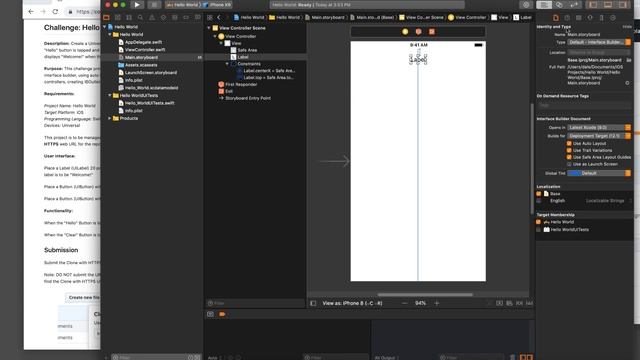Select Label in document outline
Screen dimensions: 640x360
(243, 57)
